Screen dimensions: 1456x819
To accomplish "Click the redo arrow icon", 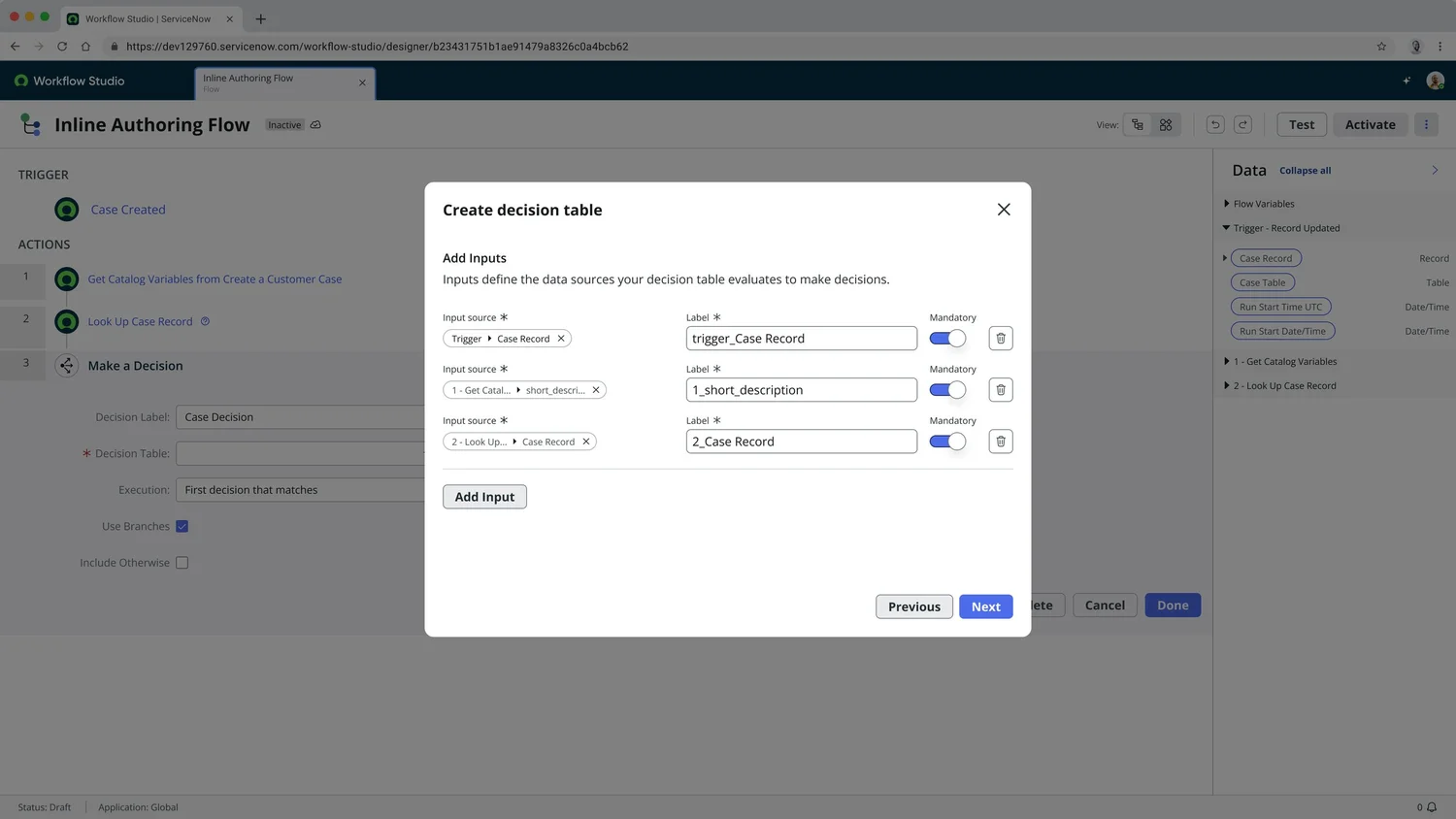I will [1242, 125].
